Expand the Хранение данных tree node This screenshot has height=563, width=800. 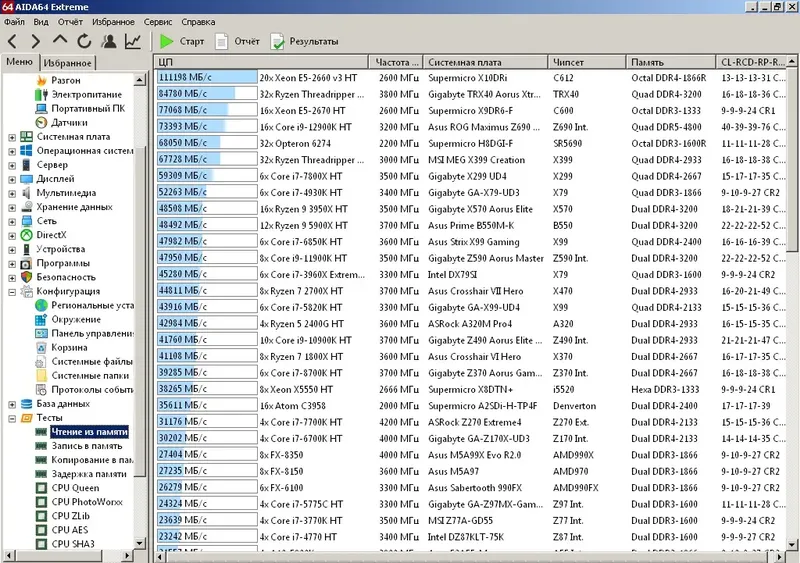tap(12, 208)
